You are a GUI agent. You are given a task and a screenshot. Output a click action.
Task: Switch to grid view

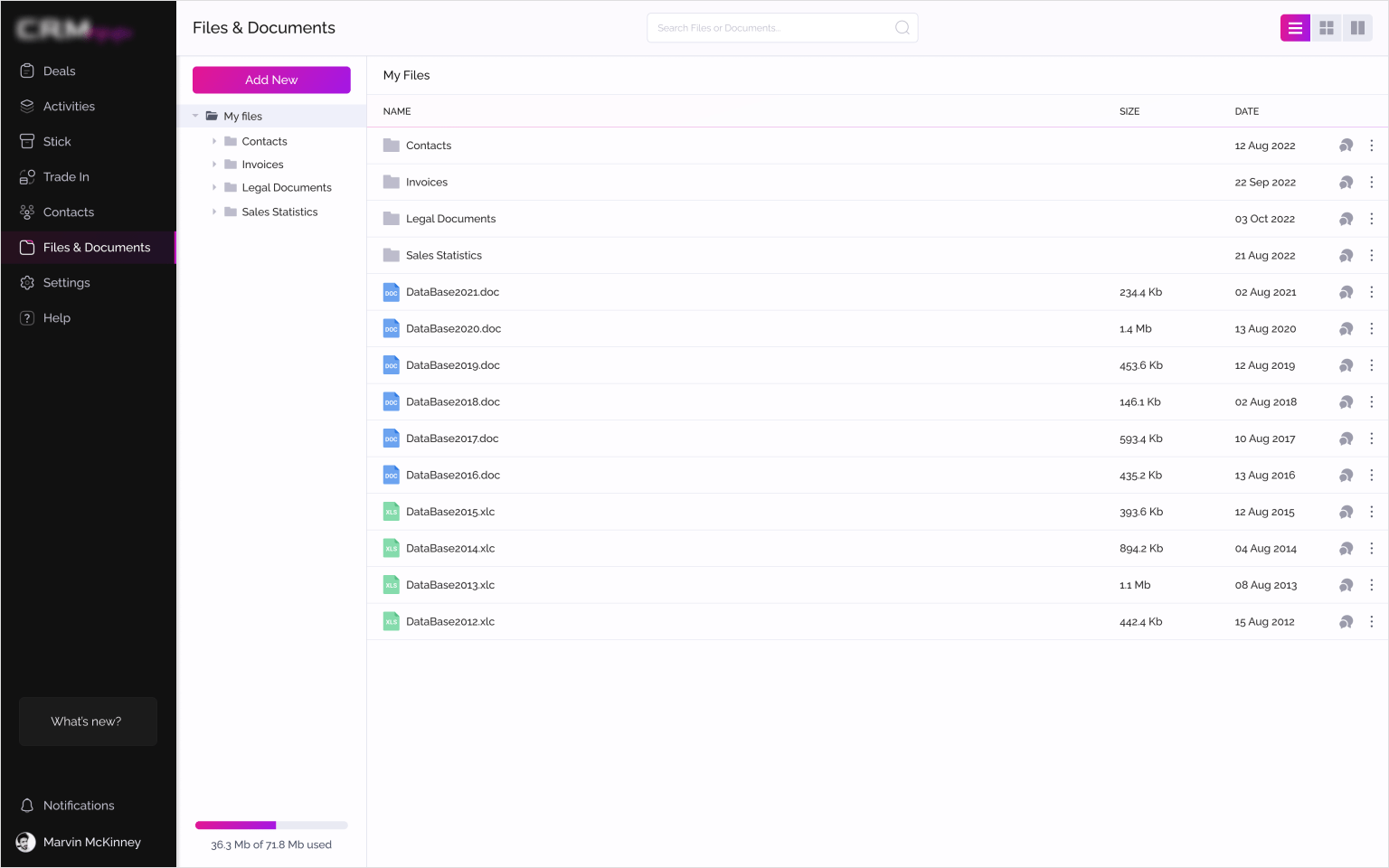[1326, 28]
